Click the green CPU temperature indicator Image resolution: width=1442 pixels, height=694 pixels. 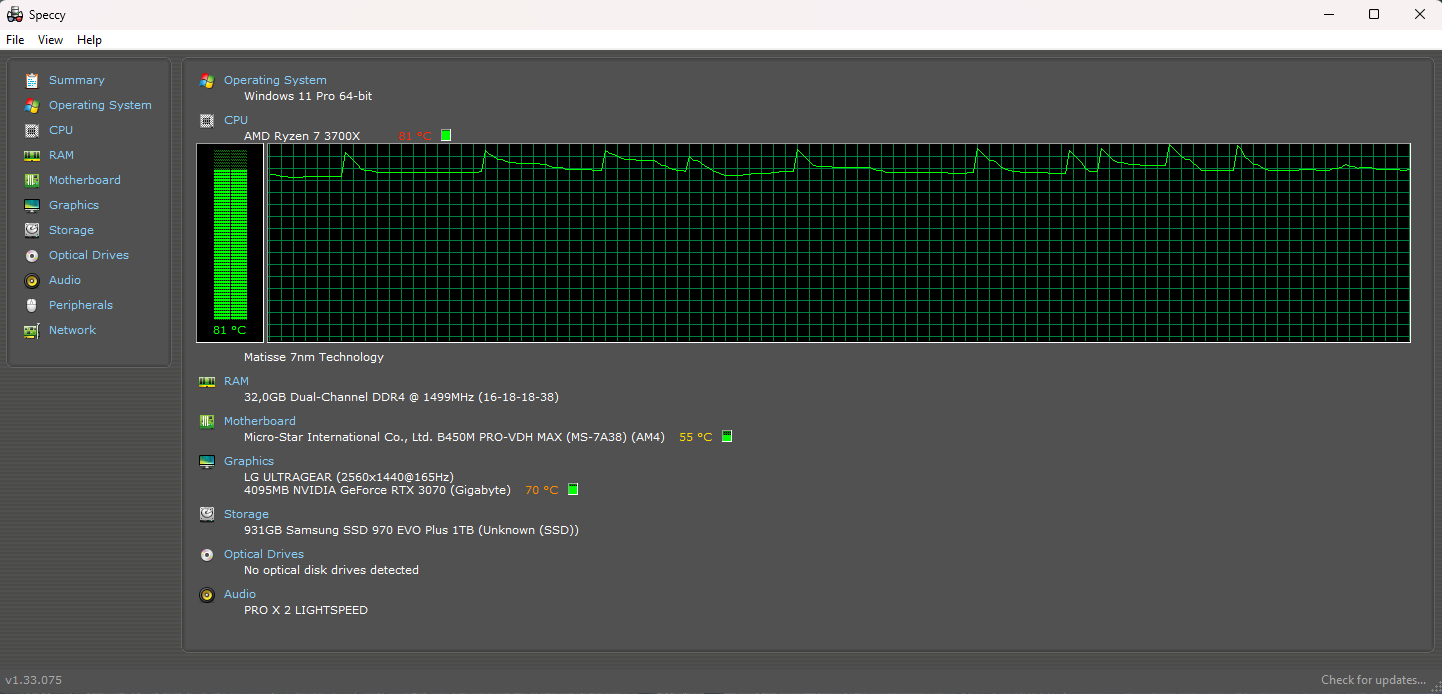446,134
